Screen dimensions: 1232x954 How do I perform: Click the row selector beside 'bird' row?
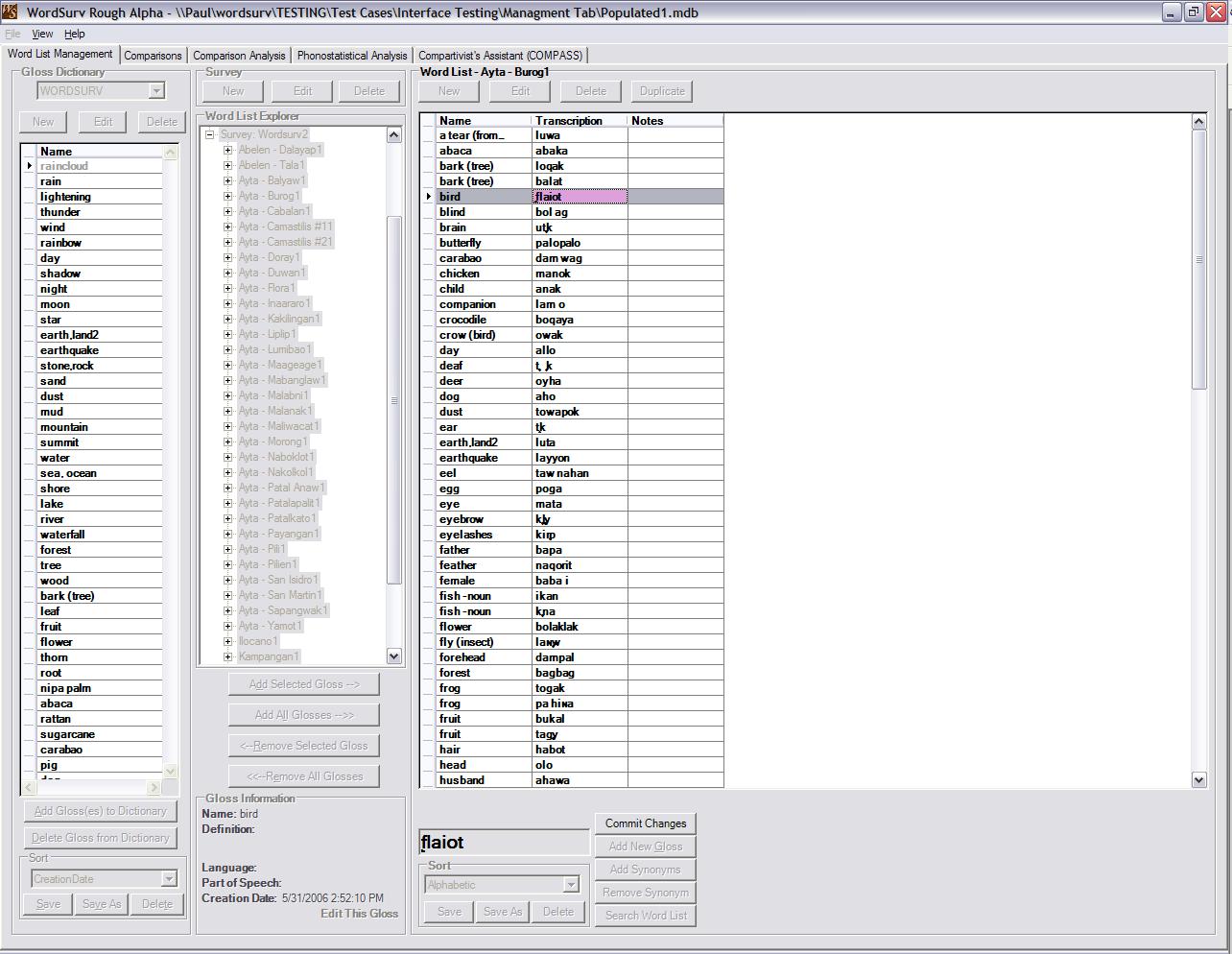click(x=428, y=197)
